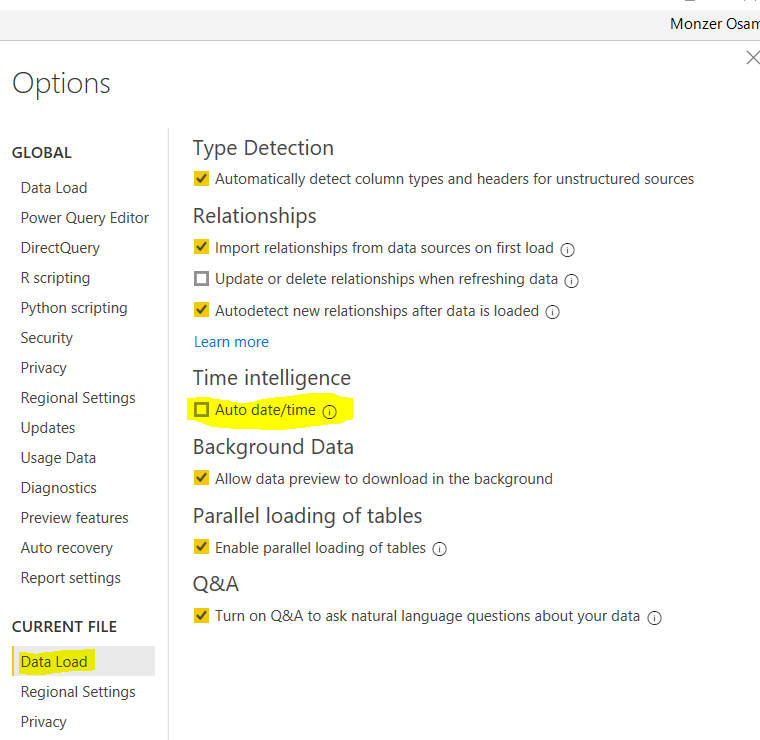Select Power Query Editor in Global settings
Viewport: 760px width, 740px height.
click(85, 218)
